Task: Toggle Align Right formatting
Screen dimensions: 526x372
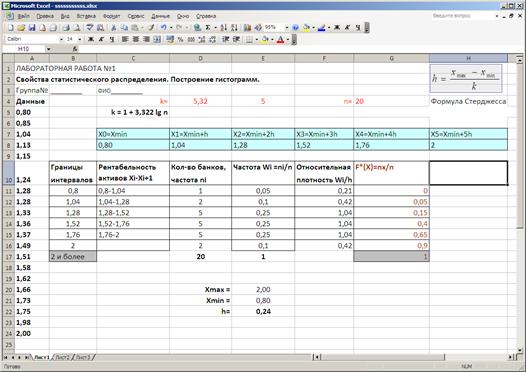Action: (147, 39)
